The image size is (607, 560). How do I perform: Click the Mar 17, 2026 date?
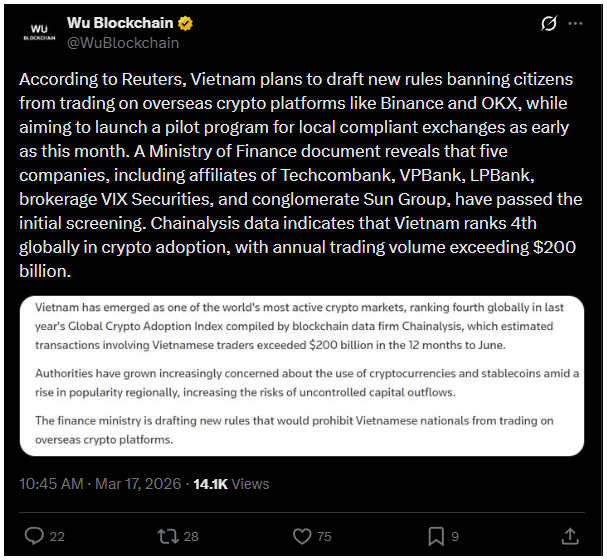click(x=138, y=484)
